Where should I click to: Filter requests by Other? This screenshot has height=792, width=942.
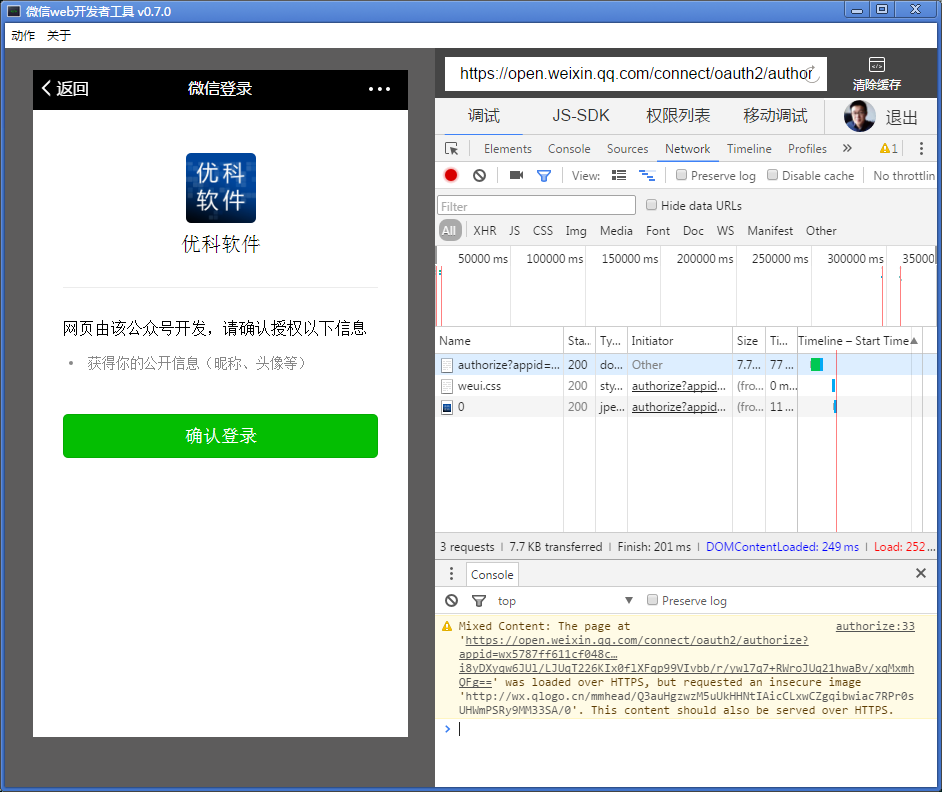(821, 231)
